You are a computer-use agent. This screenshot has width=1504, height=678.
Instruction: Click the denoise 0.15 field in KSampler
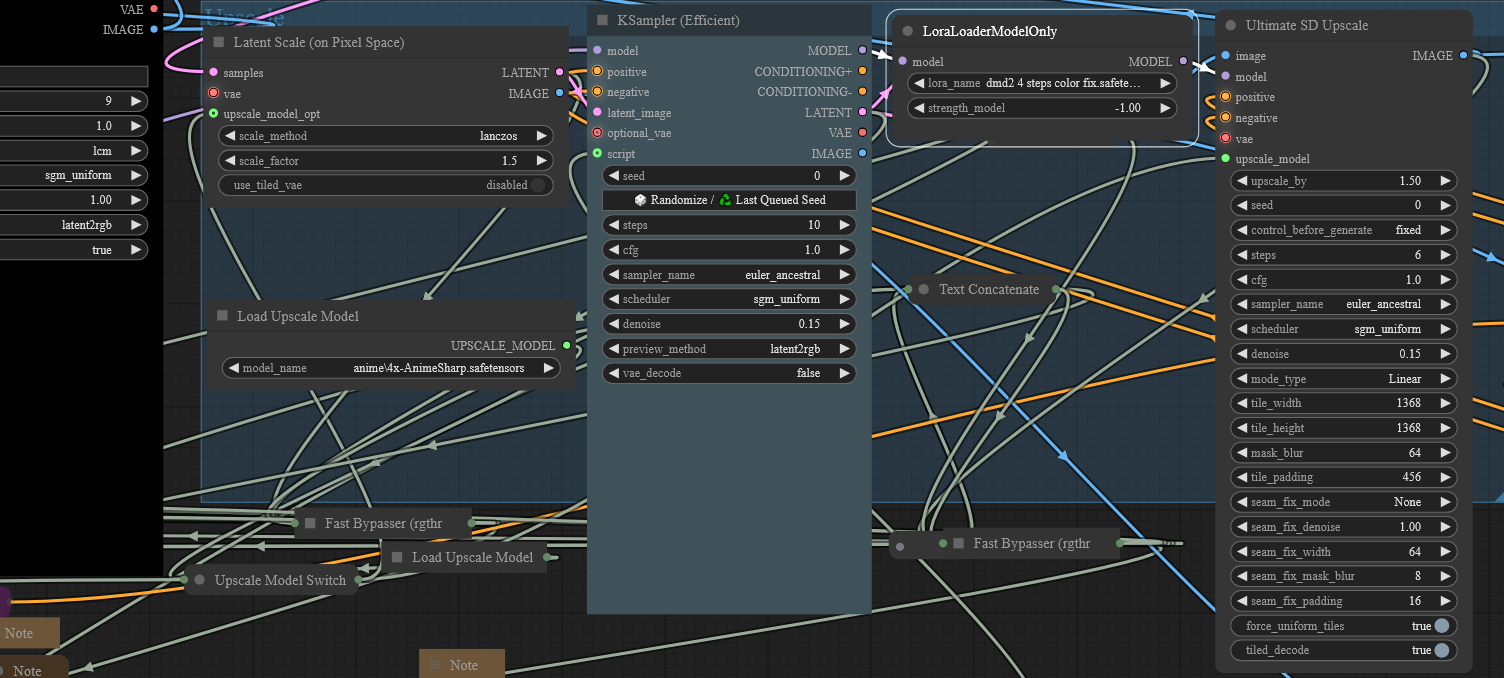(x=729, y=324)
